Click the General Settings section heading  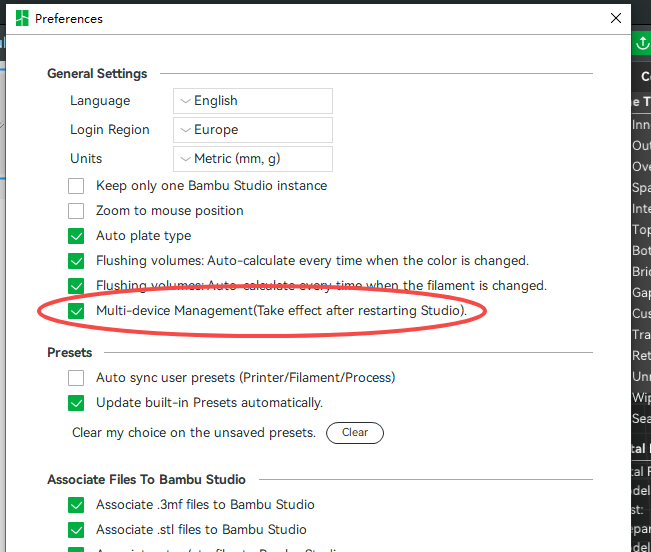pyautogui.click(x=97, y=73)
